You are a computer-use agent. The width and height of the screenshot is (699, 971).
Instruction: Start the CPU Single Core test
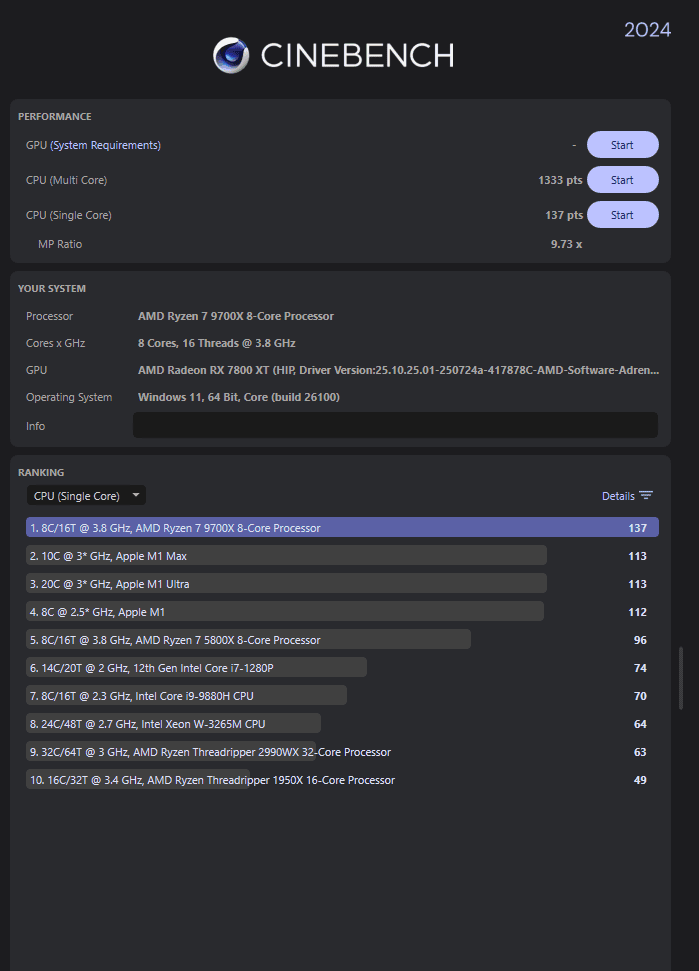tap(622, 215)
